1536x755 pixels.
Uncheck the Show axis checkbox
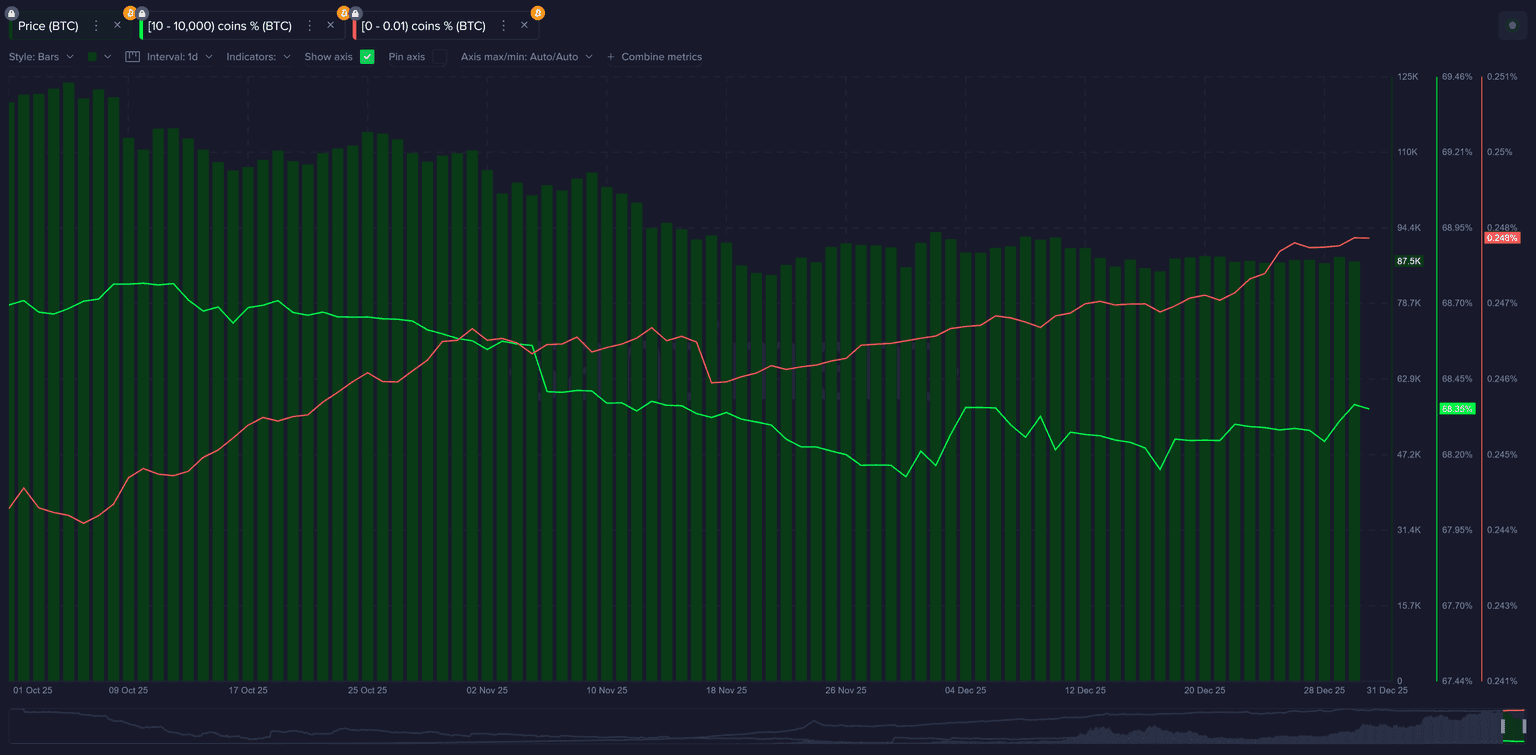(367, 57)
